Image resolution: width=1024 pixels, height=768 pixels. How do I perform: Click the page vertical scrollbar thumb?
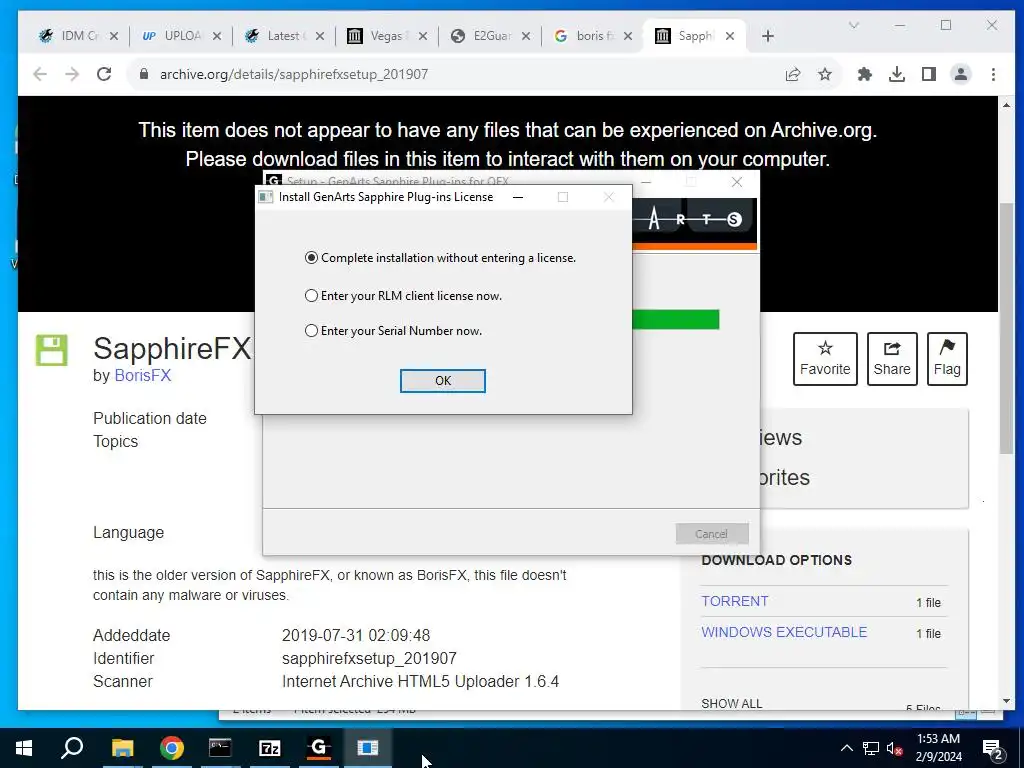(1006, 328)
